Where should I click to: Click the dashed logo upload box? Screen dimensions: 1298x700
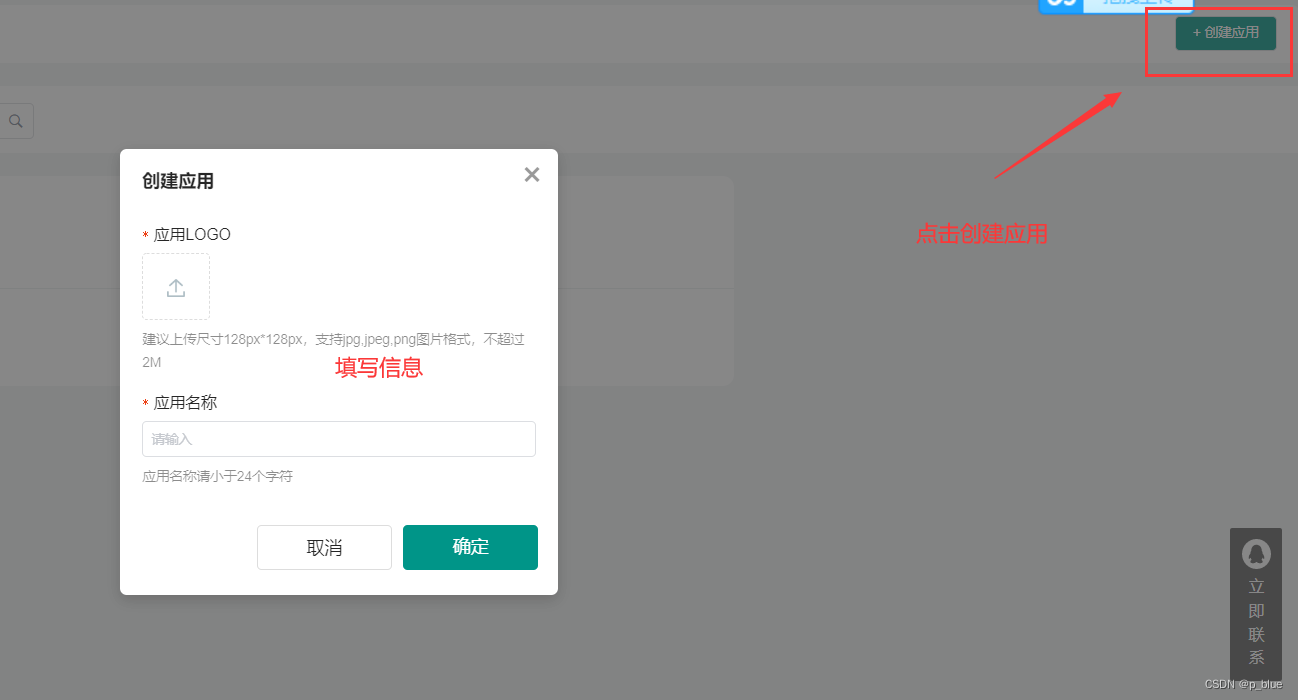coord(176,286)
